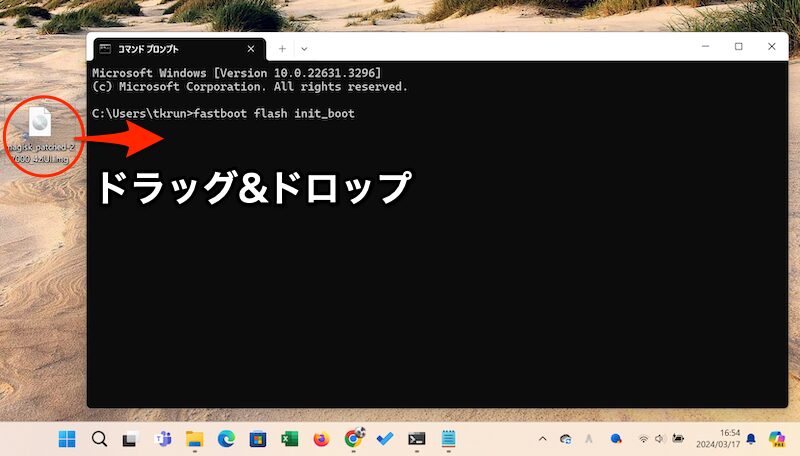Open Excel from the taskbar

point(289,439)
